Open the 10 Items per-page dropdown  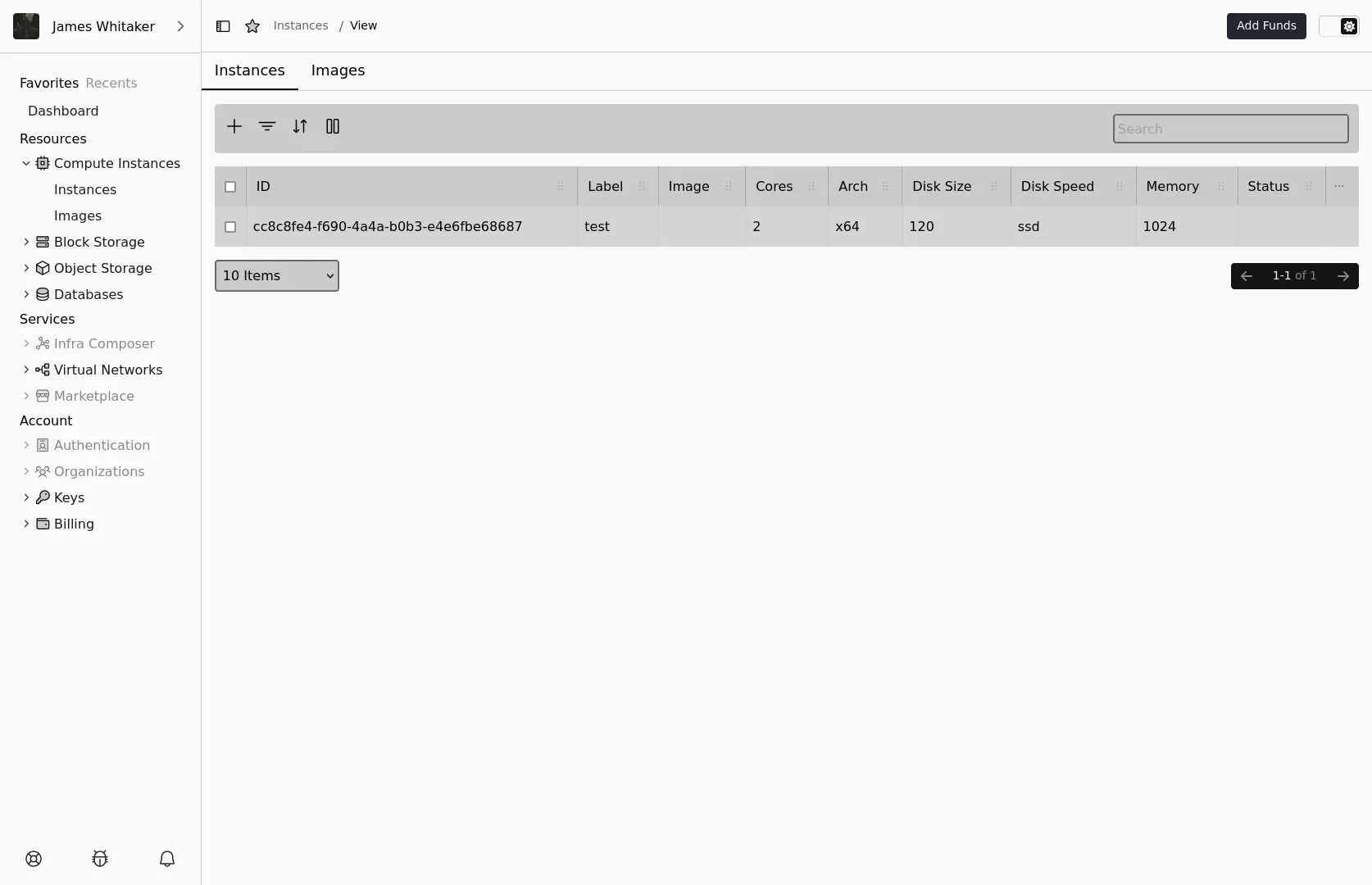(x=276, y=275)
